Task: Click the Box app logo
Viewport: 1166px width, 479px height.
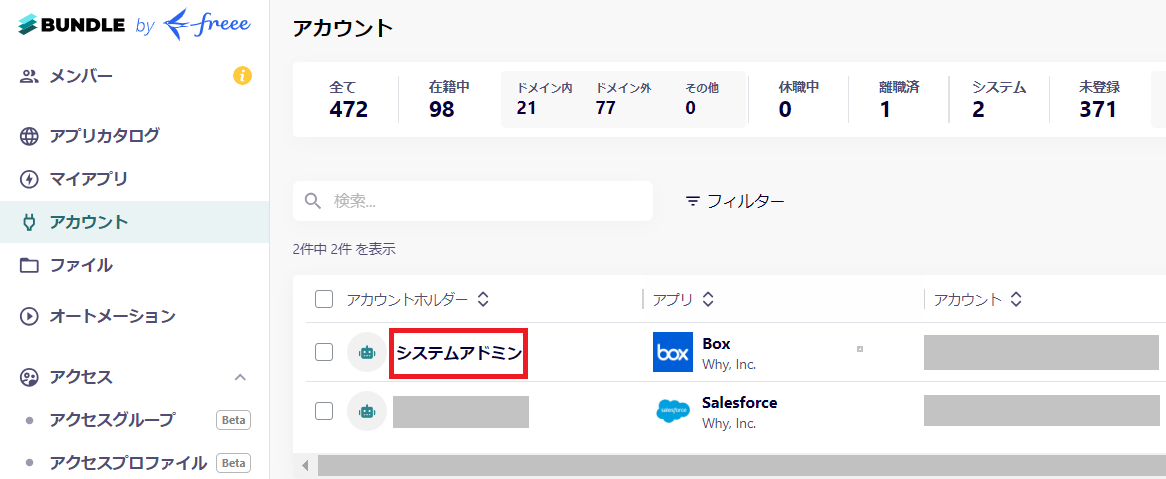Action: [673, 352]
